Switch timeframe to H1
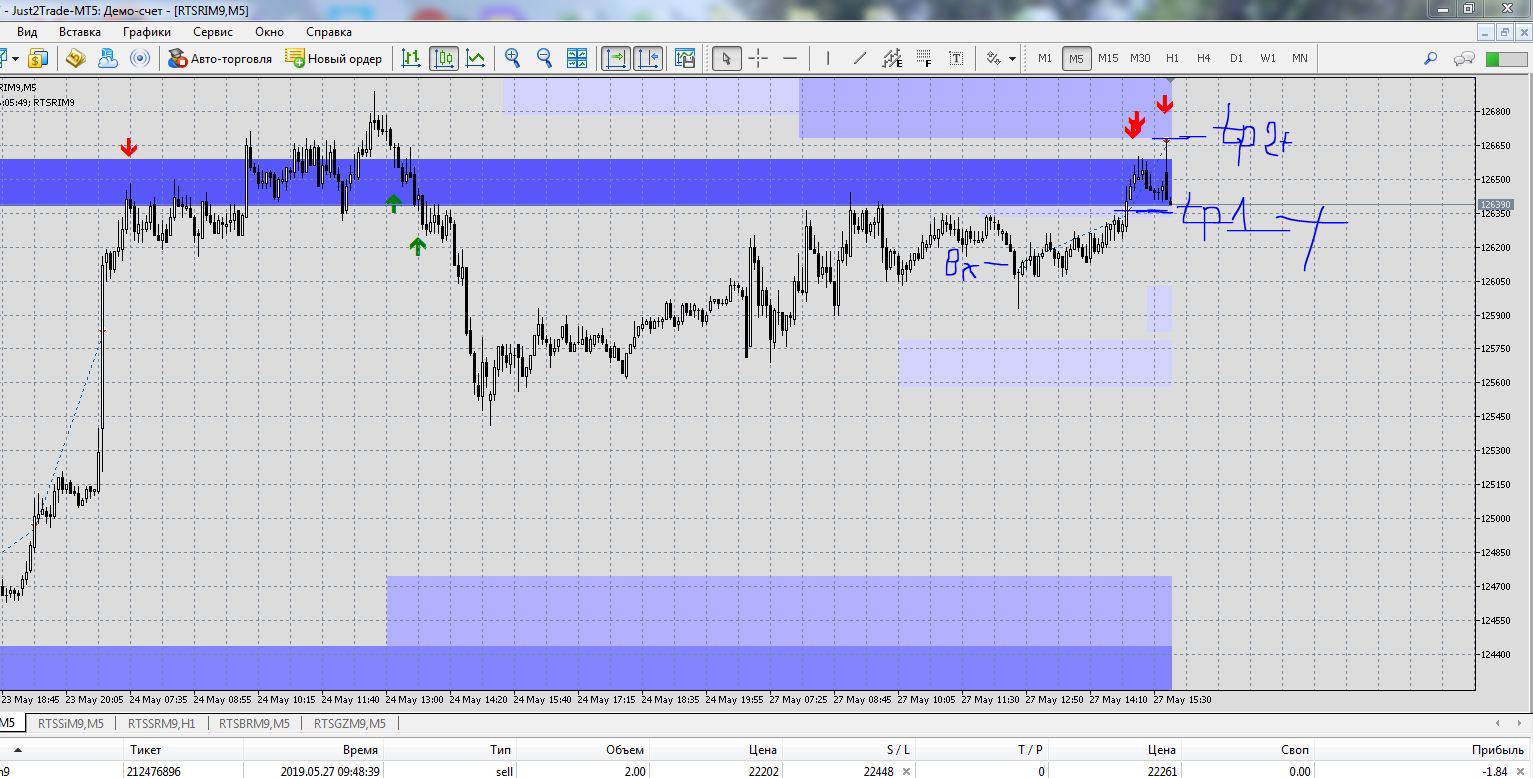This screenshot has height=778, width=1533. tap(1172, 58)
